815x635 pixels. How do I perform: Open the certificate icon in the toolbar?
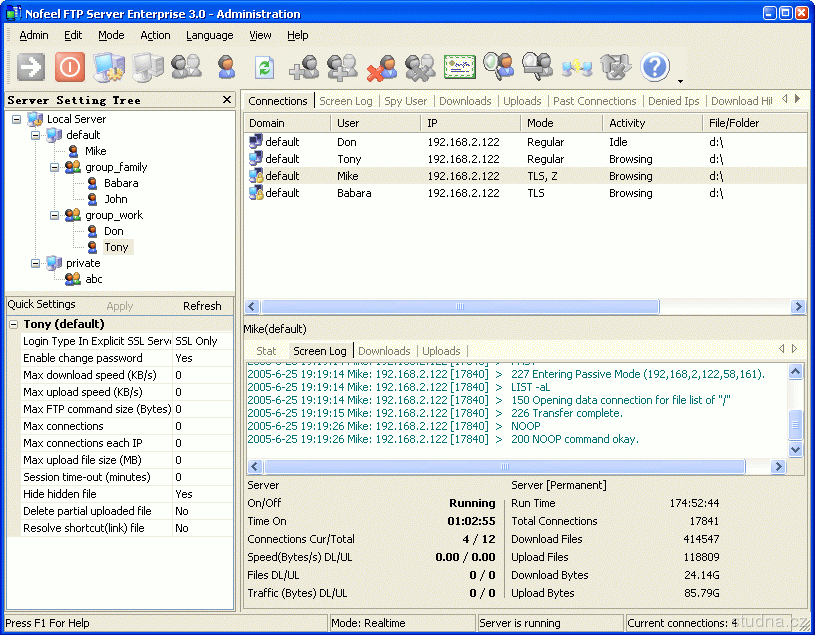click(459, 67)
